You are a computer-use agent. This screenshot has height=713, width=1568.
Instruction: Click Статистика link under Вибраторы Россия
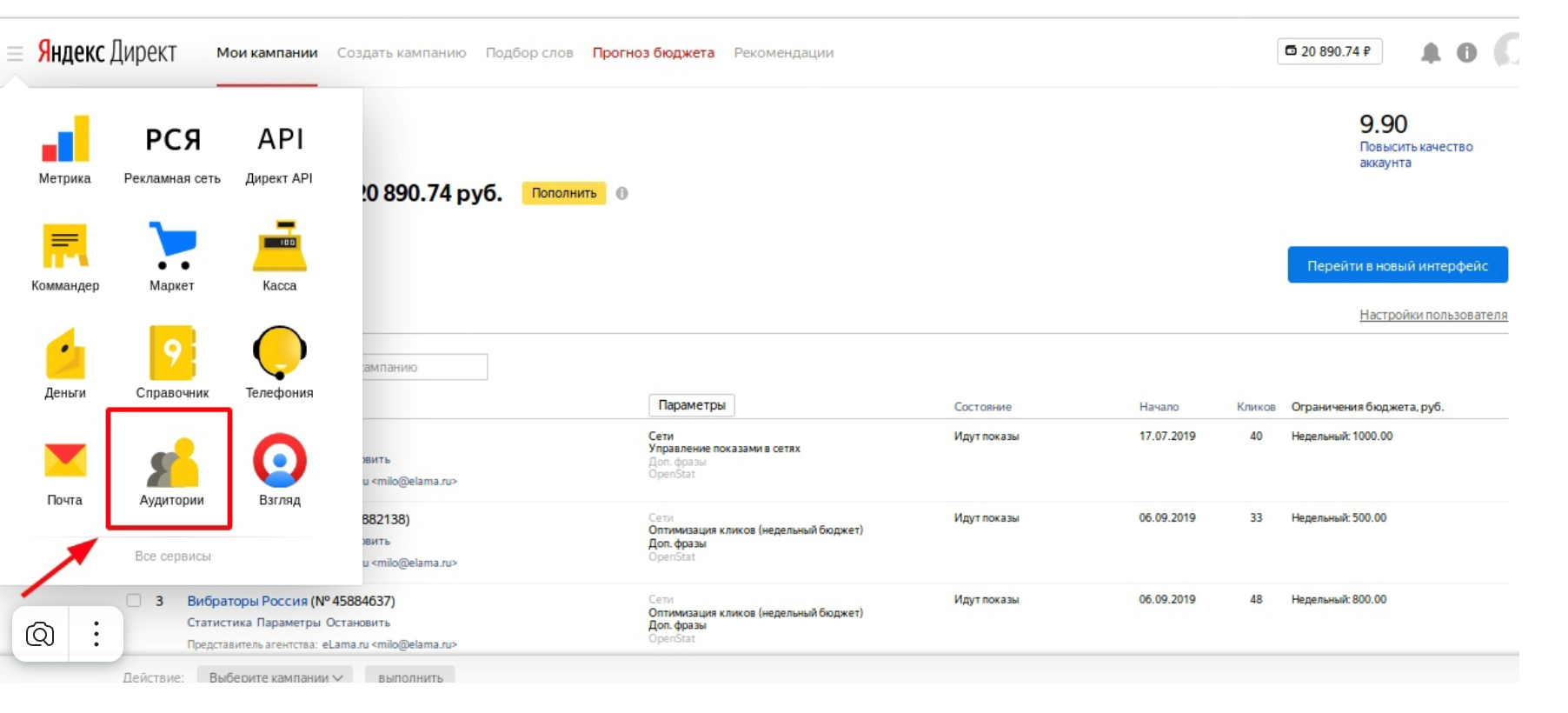pos(219,623)
